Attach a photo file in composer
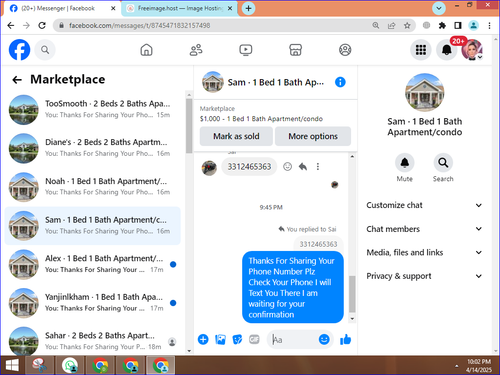The image size is (500, 375). (x=220, y=340)
